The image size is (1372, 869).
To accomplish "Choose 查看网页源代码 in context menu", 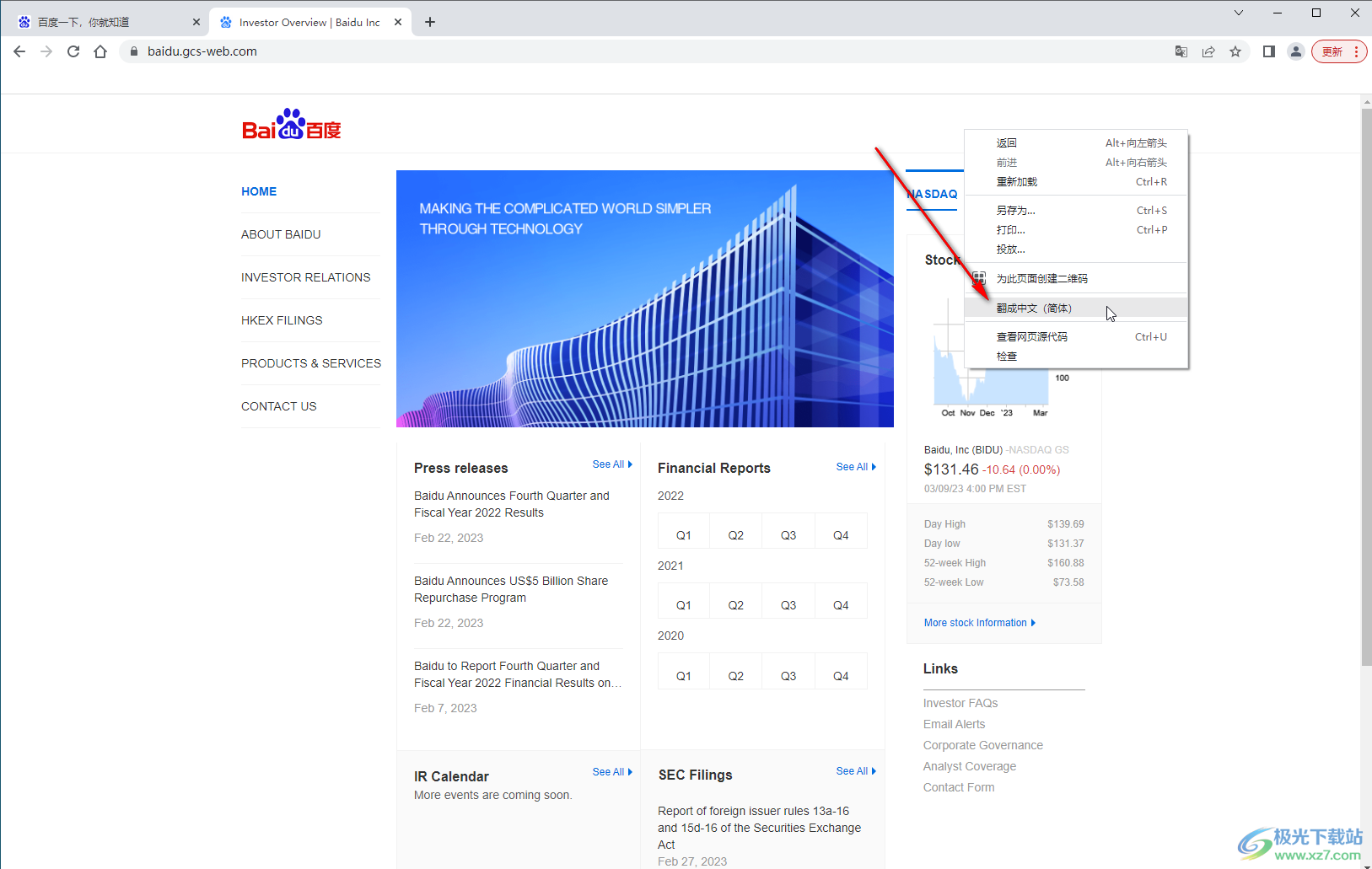I will tap(1077, 337).
